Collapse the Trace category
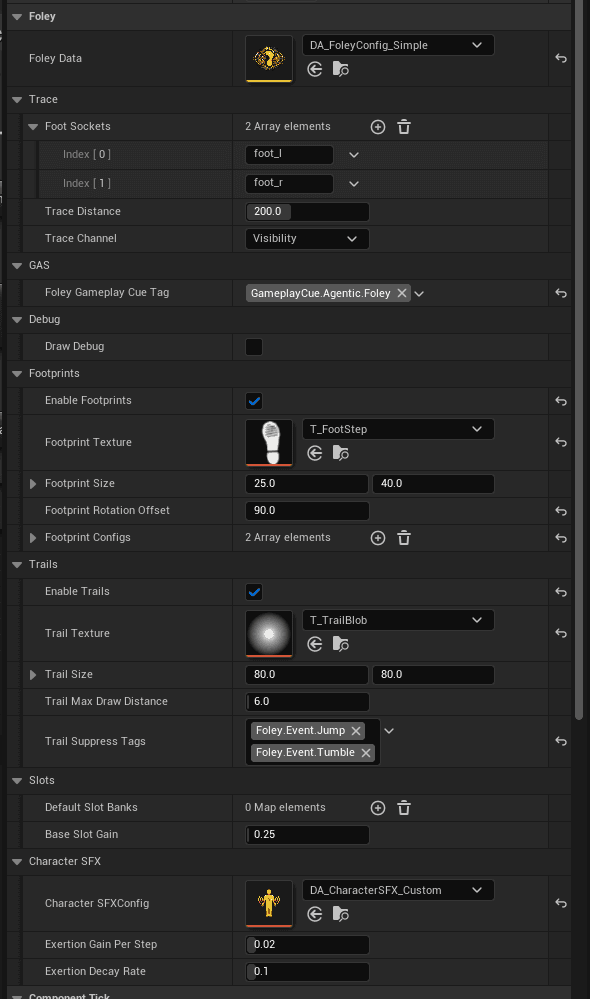Viewport: 590px width, 999px height. tap(17, 99)
